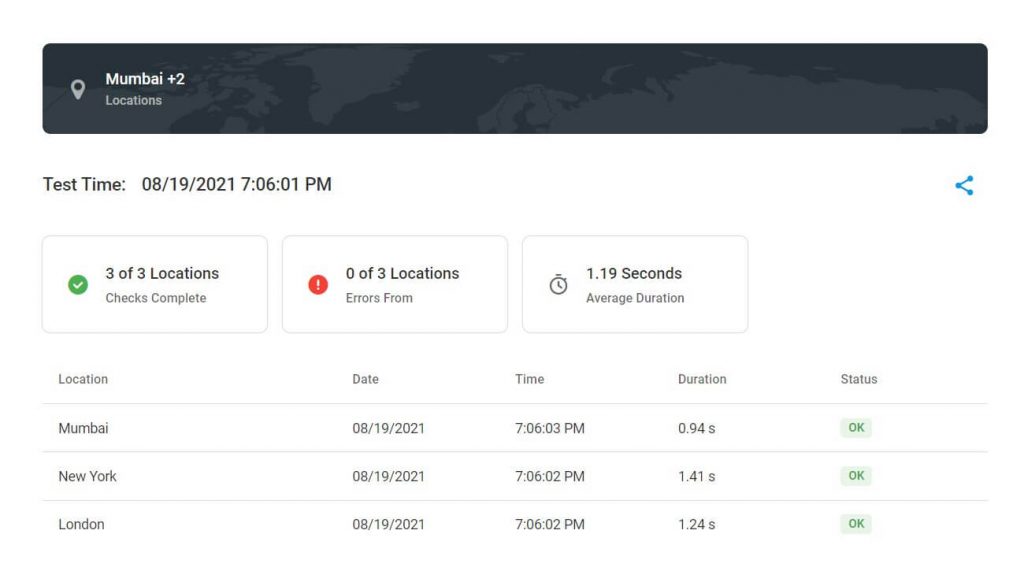
Task: Click the location pin icon in banner
Action: click(x=80, y=89)
